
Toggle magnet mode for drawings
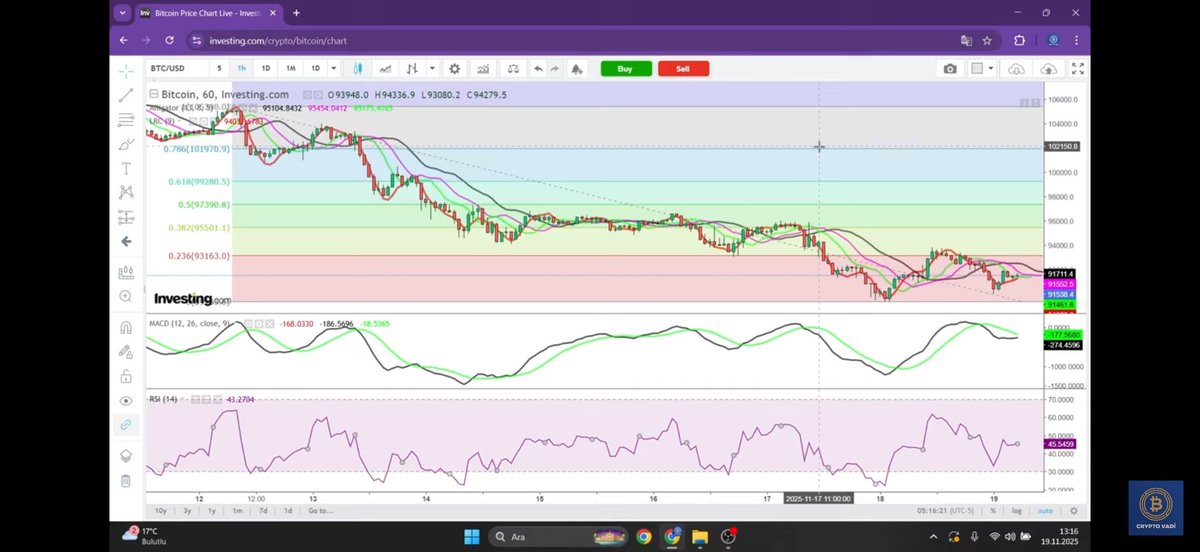click(126, 327)
